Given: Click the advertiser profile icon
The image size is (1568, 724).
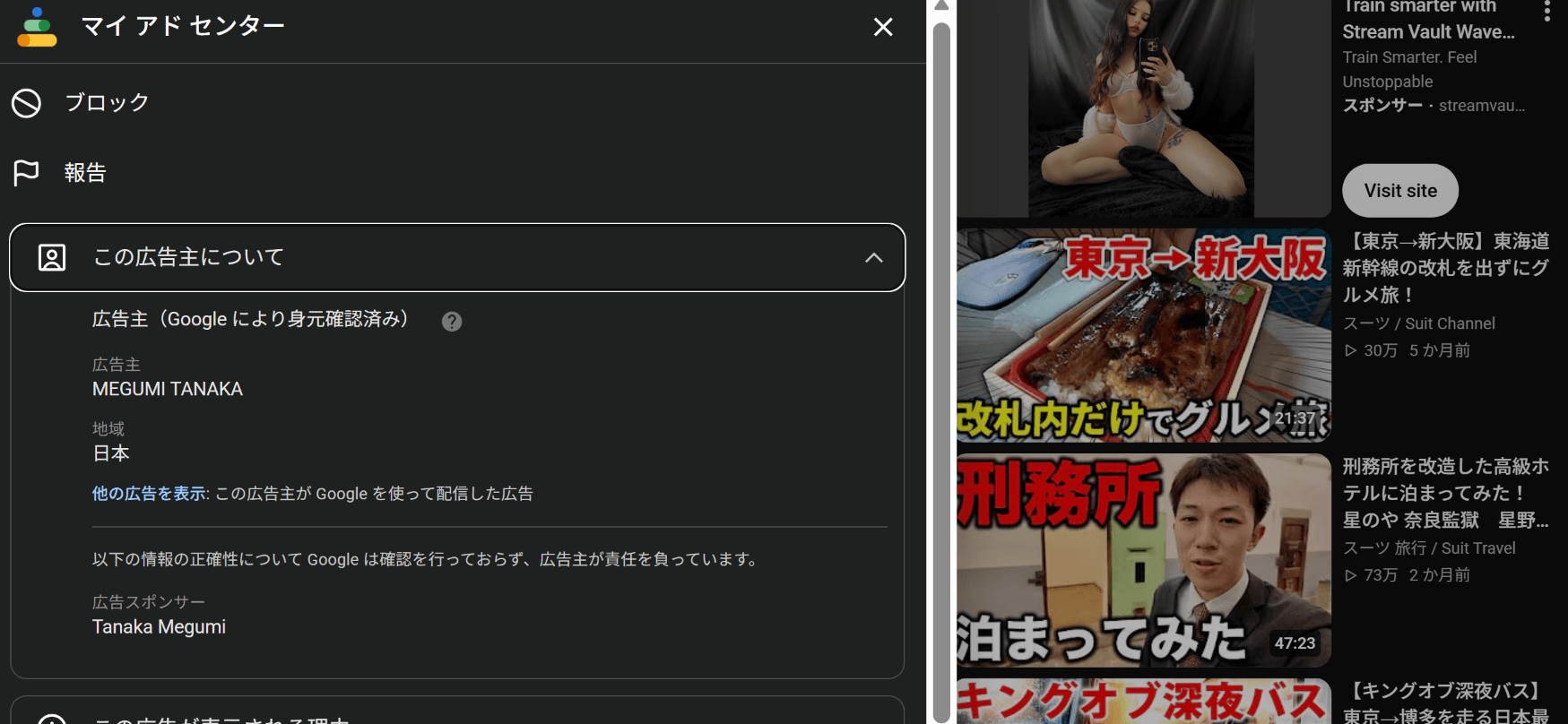Looking at the screenshot, I should (52, 257).
